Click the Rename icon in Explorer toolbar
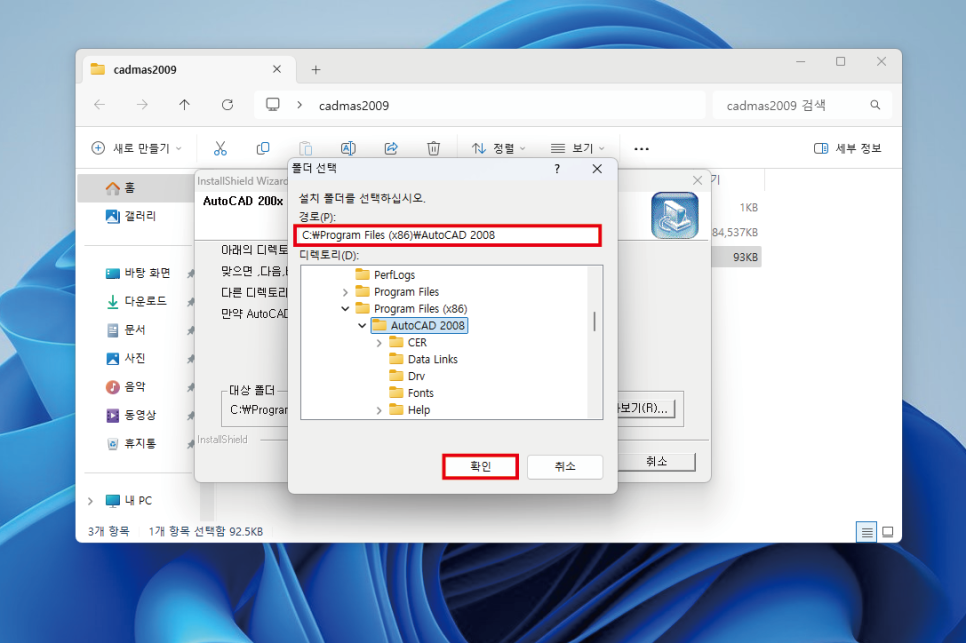966x643 pixels. 348,148
